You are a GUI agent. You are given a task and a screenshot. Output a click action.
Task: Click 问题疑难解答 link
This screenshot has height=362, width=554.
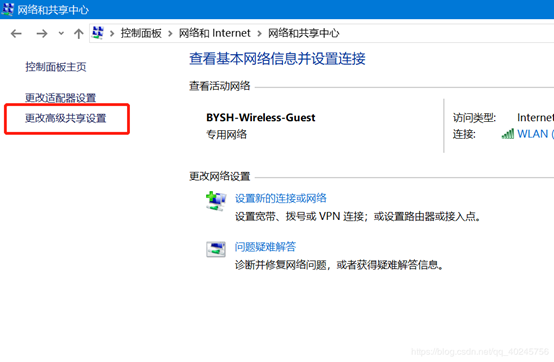coord(265,247)
